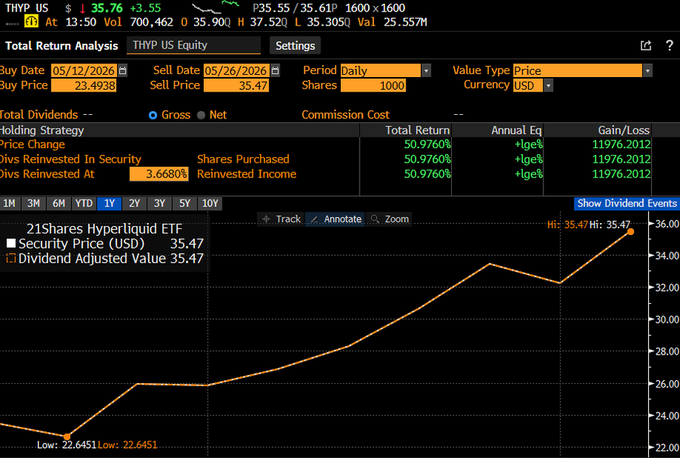Select the Net radio button
The height and width of the screenshot is (458, 680).
201,115
